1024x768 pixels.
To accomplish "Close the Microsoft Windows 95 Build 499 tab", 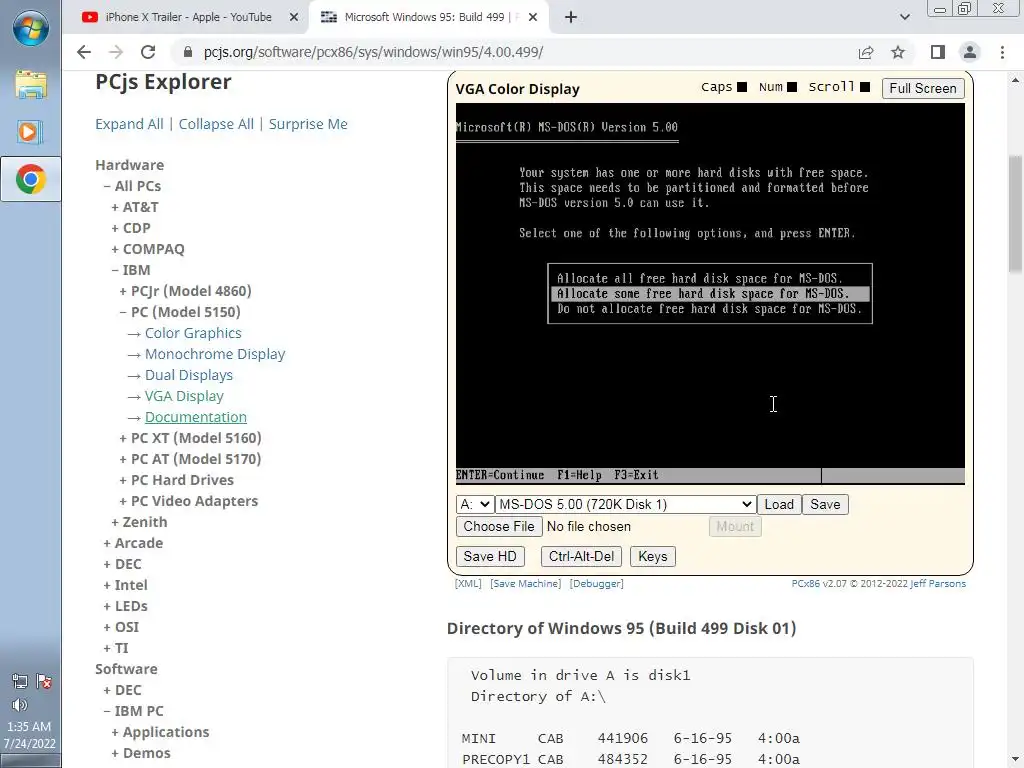I will coord(533,17).
